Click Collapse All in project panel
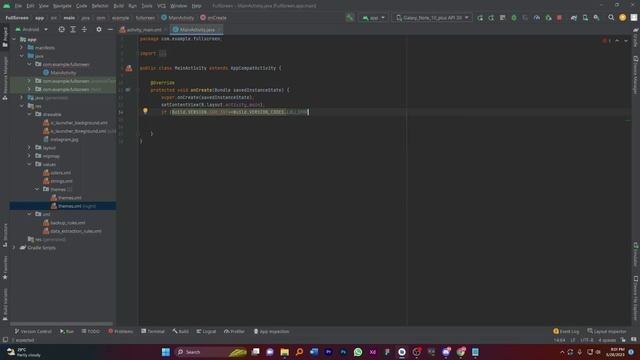640x360 pixels. coord(84,29)
